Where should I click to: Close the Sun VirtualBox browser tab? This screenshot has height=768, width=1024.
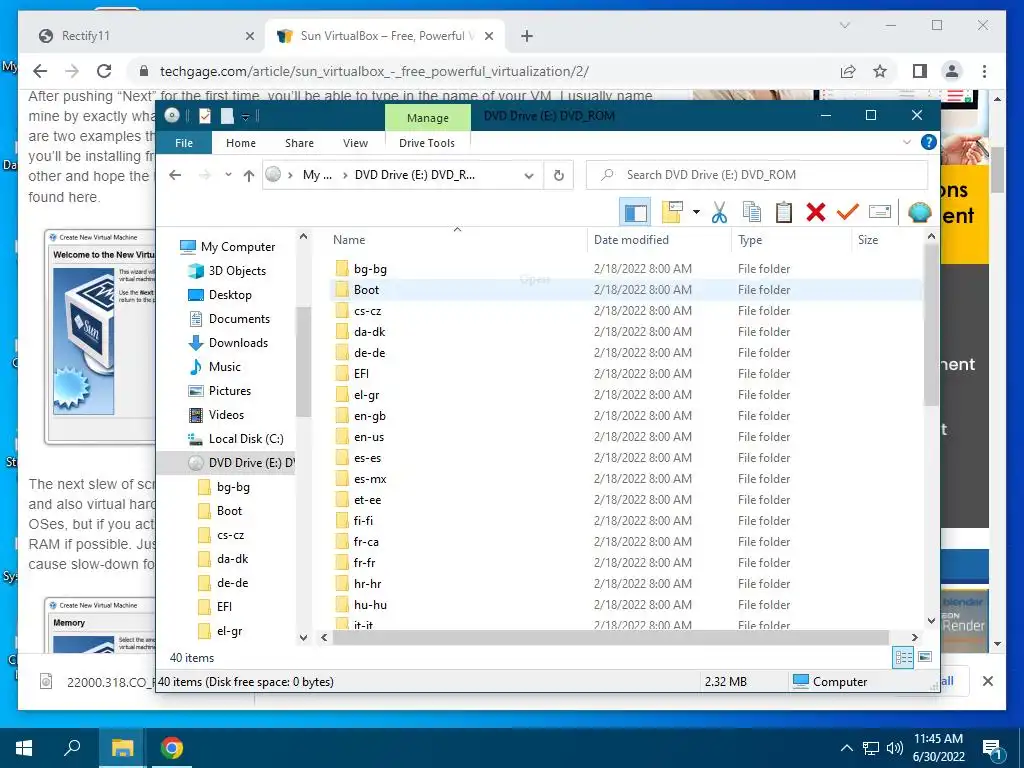click(488, 36)
